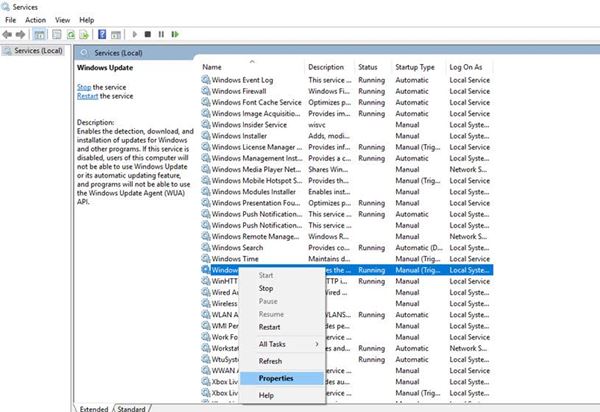Image resolution: width=600 pixels, height=412 pixels.
Task: Select the Windows Remote Management row
Action: [x=347, y=236]
